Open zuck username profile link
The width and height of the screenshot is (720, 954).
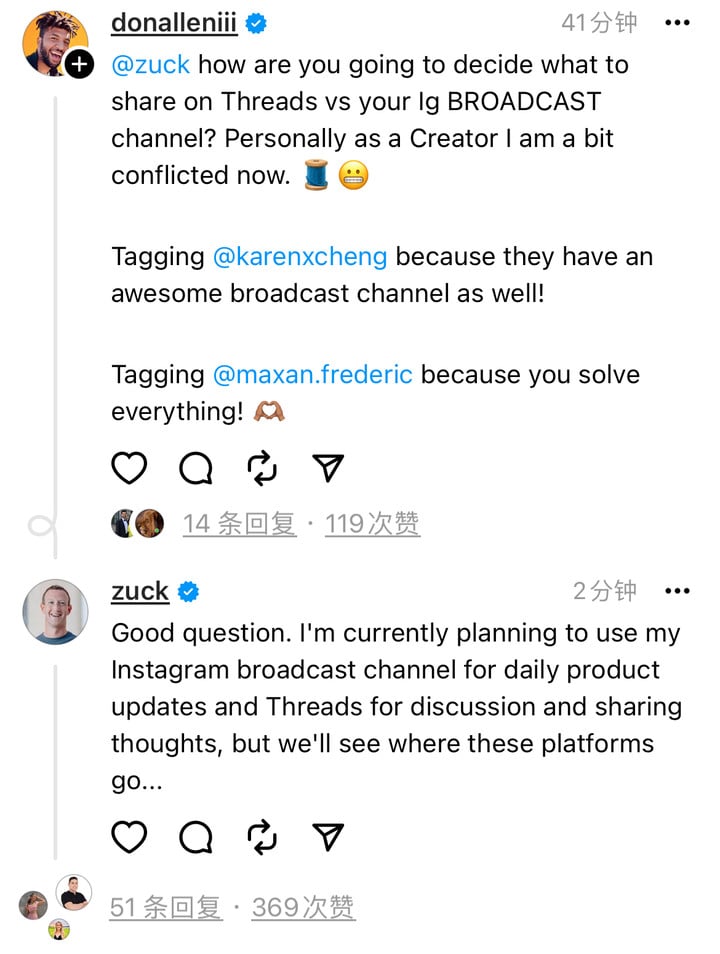click(140, 591)
